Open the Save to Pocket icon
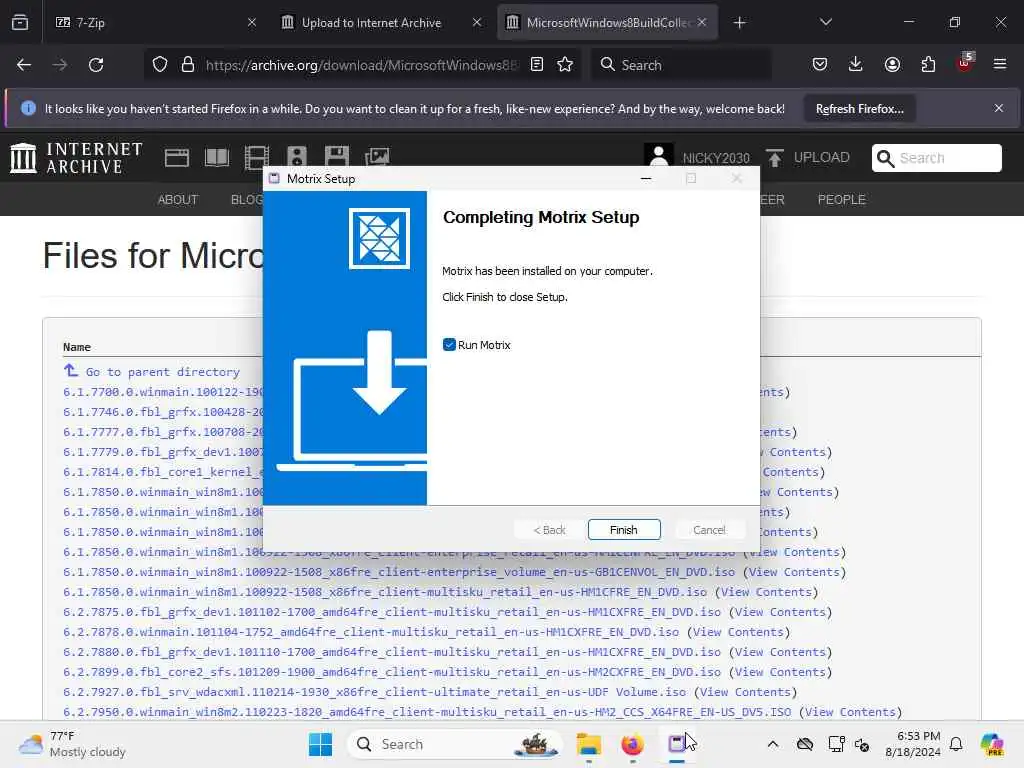 (820, 65)
